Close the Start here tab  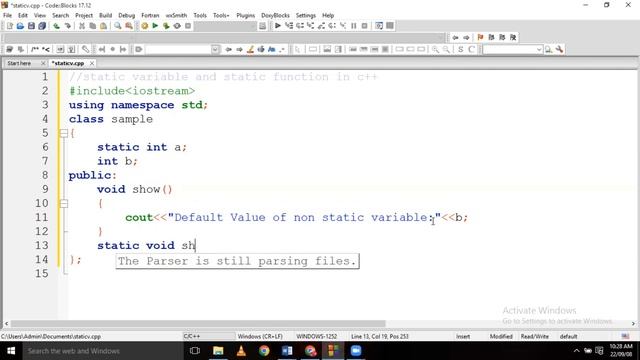click(43, 63)
